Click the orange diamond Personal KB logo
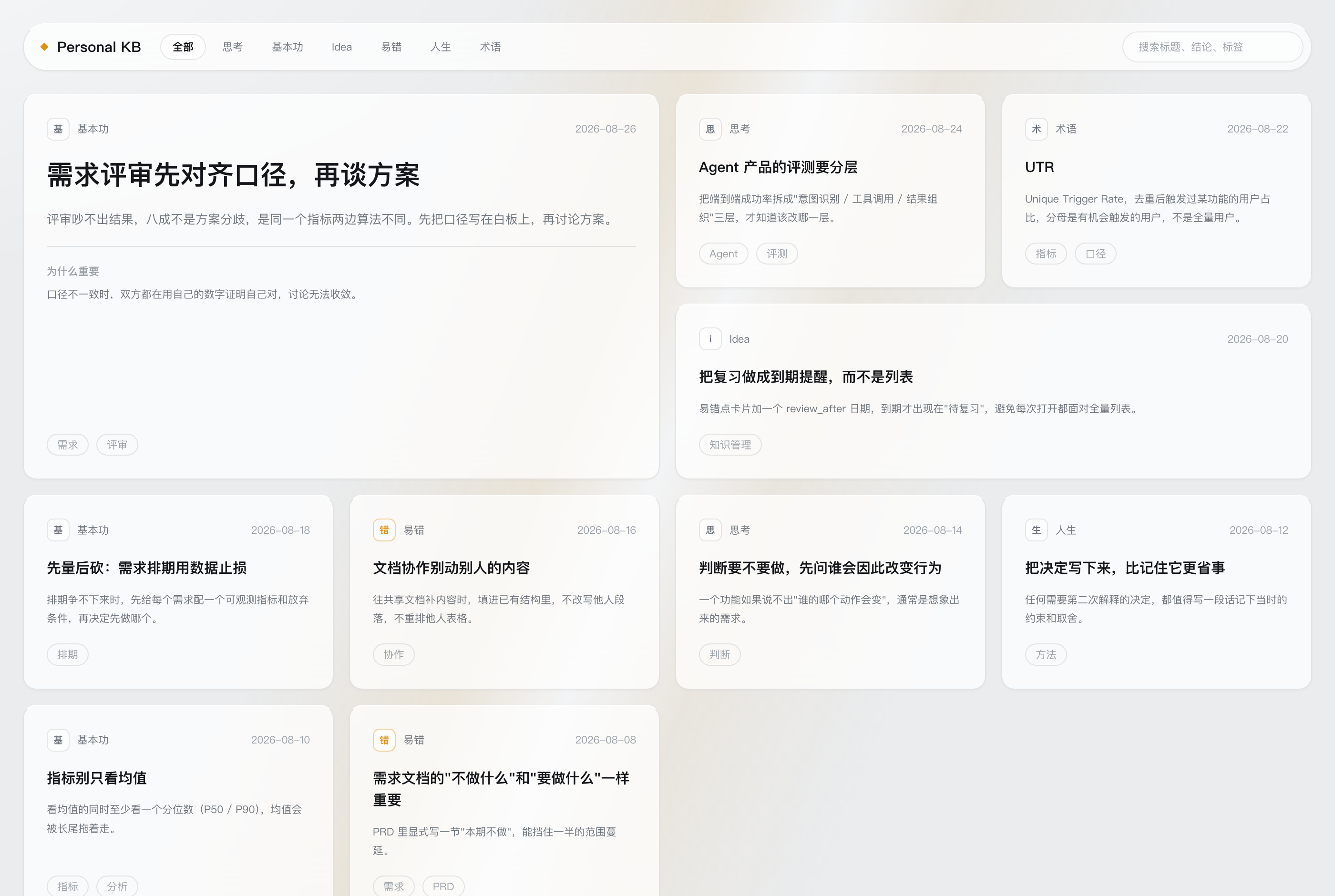The width and height of the screenshot is (1335, 896). [x=44, y=47]
